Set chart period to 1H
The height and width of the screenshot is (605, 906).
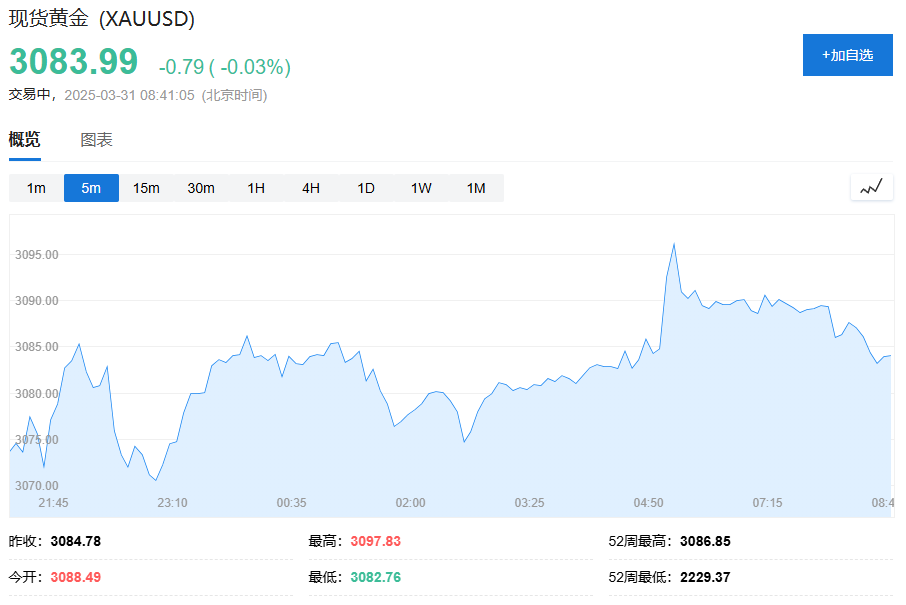[x=256, y=188]
